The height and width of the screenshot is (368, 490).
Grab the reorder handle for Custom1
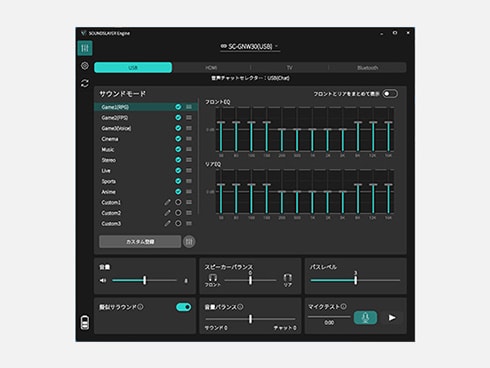coord(189,202)
